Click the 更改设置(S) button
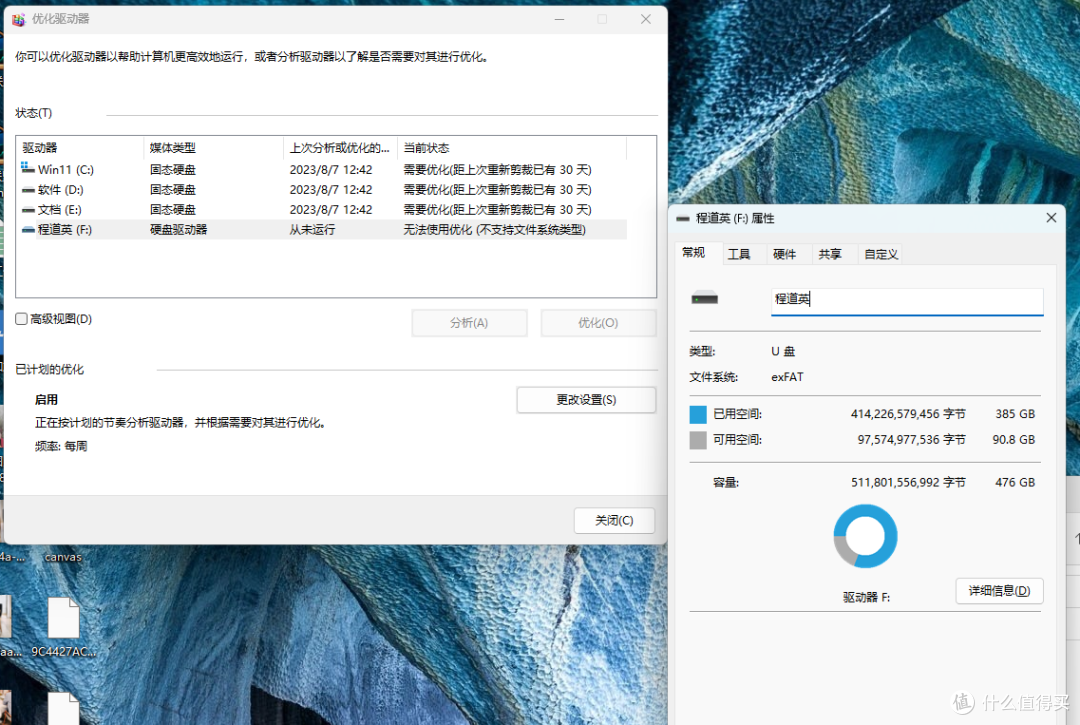This screenshot has height=725, width=1080. coord(586,399)
